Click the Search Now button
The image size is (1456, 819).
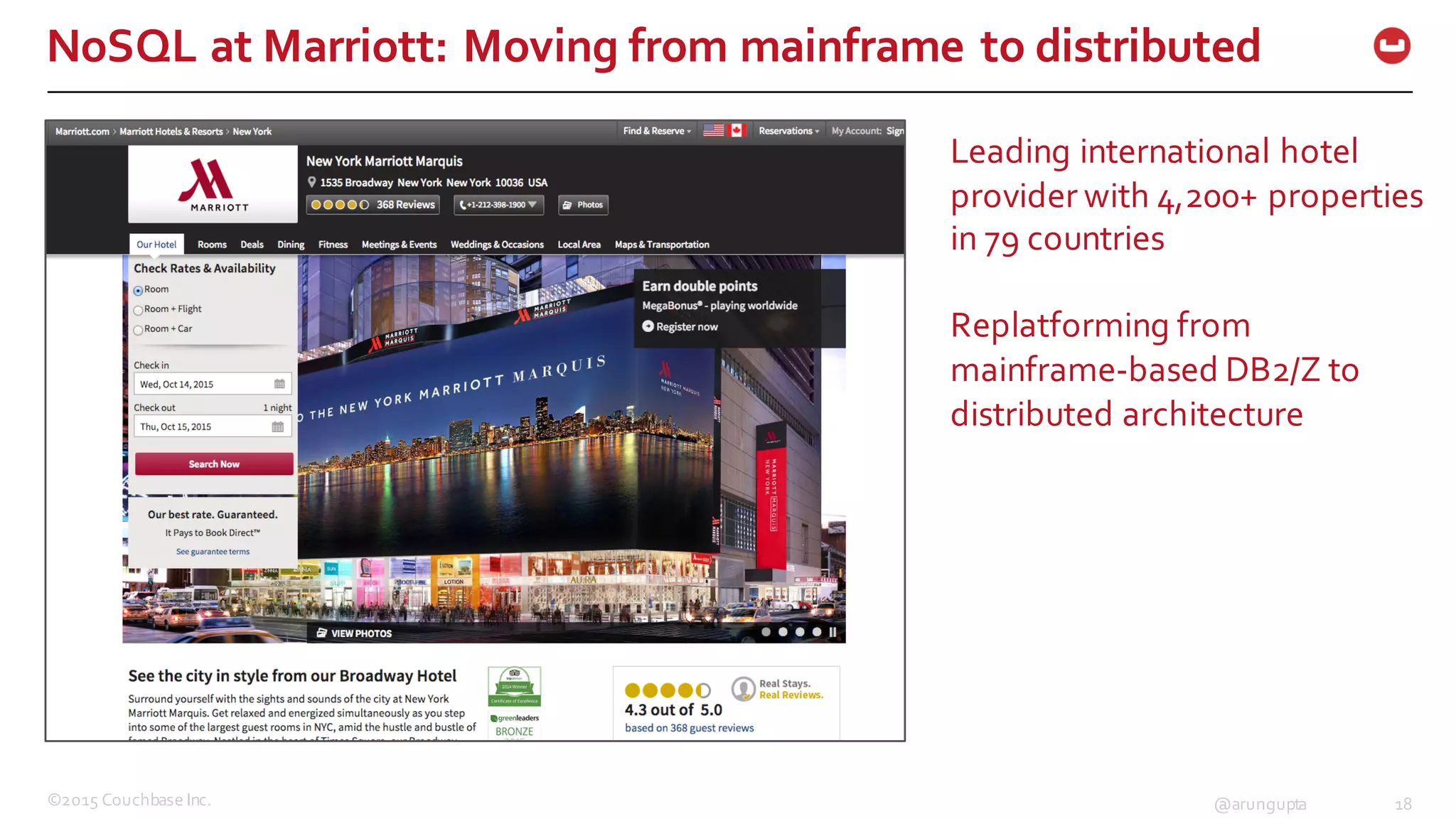[214, 464]
